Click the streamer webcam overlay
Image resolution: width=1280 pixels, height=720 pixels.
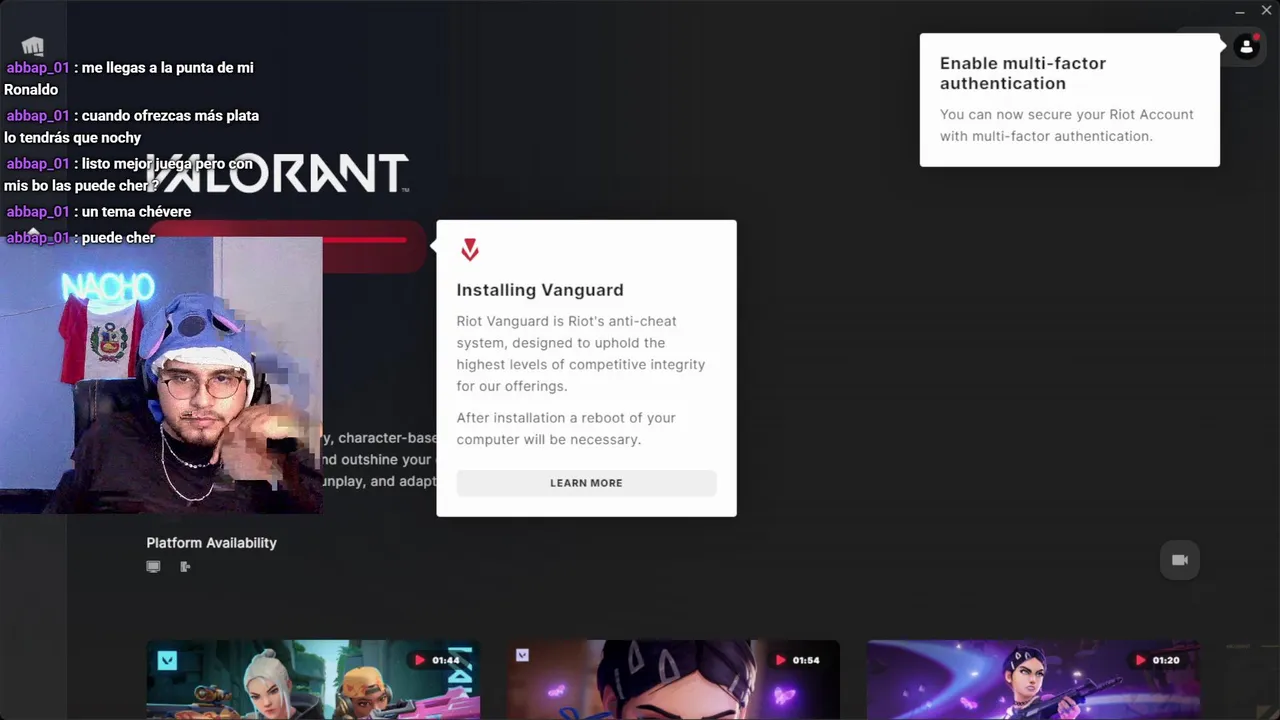161,375
